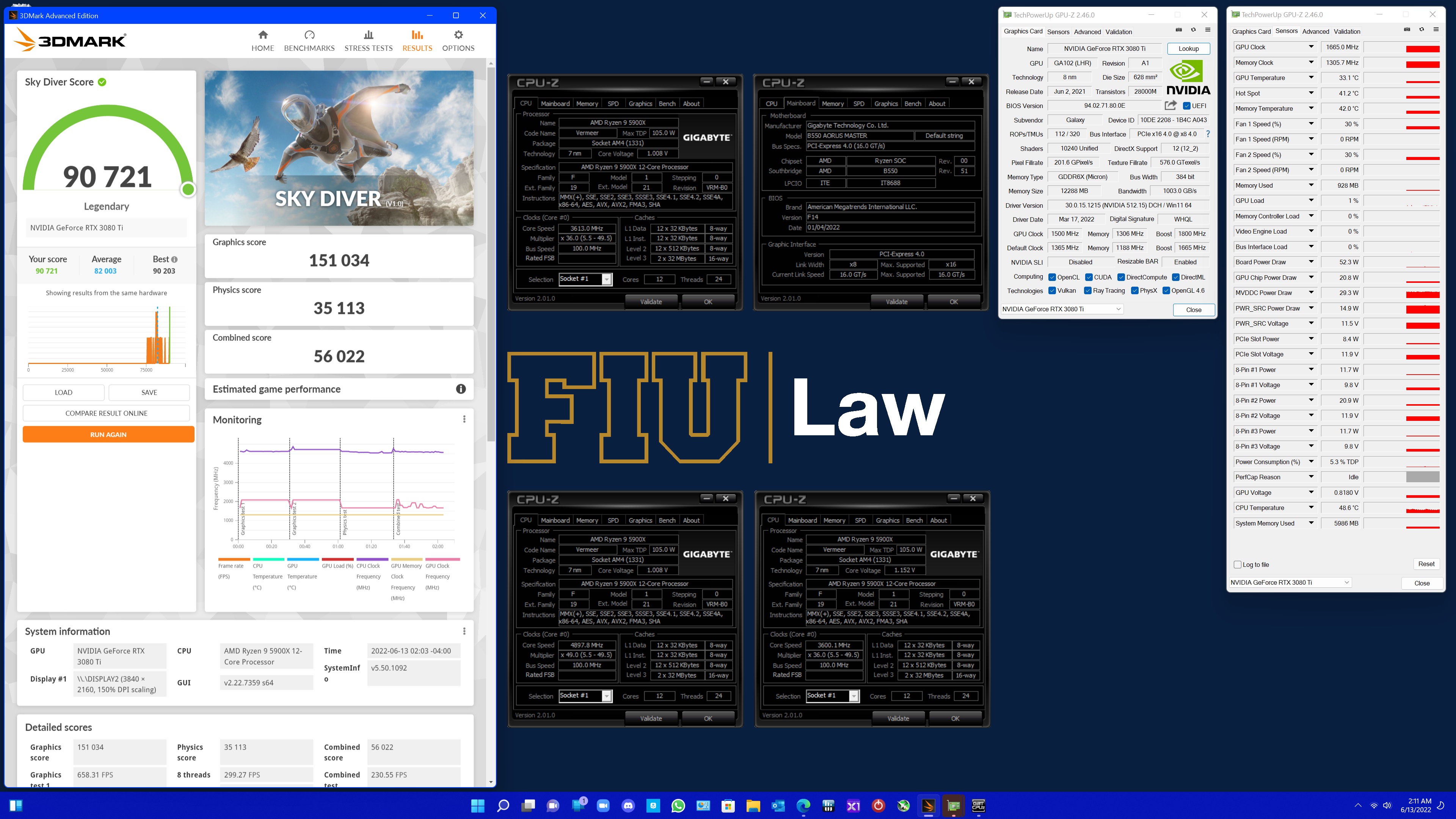The width and height of the screenshot is (1456, 819).
Task: Expand the GPU Clock sensor dropdown
Action: tap(1311, 47)
